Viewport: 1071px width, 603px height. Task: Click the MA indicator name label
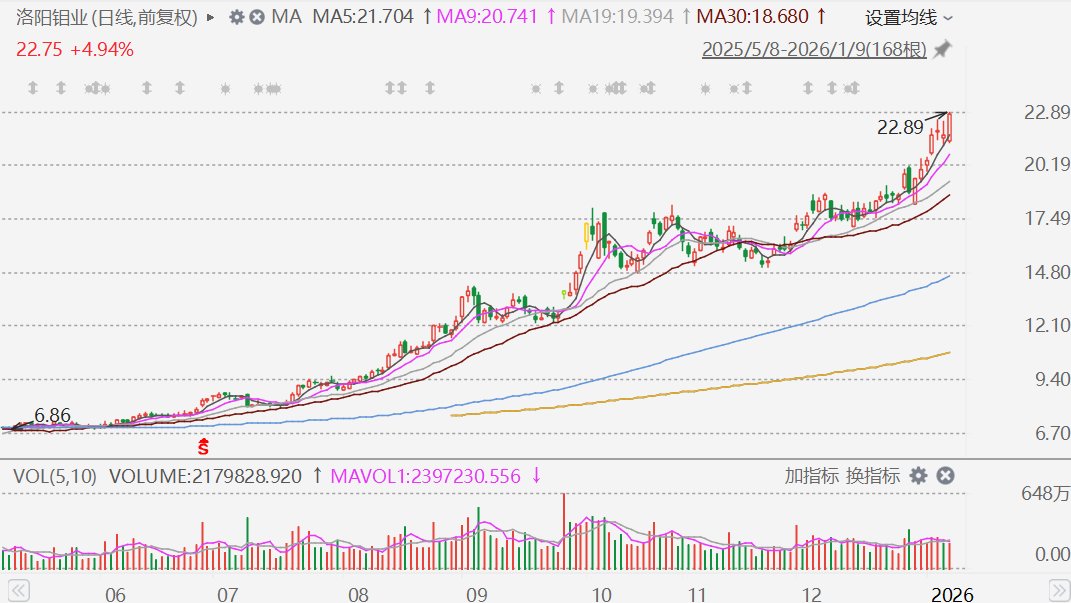coord(286,16)
